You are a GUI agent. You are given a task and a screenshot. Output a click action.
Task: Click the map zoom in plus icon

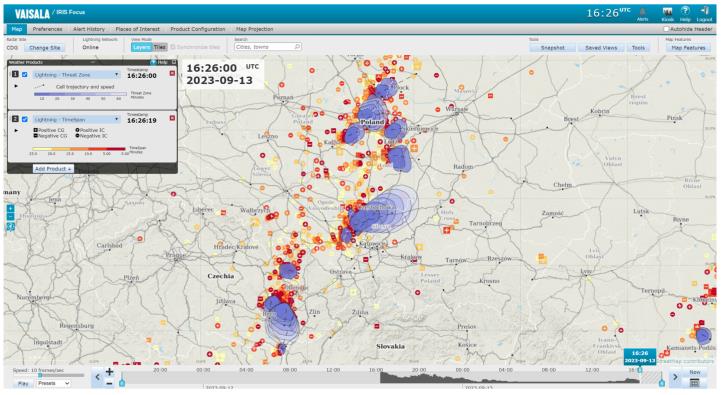(x=10, y=209)
